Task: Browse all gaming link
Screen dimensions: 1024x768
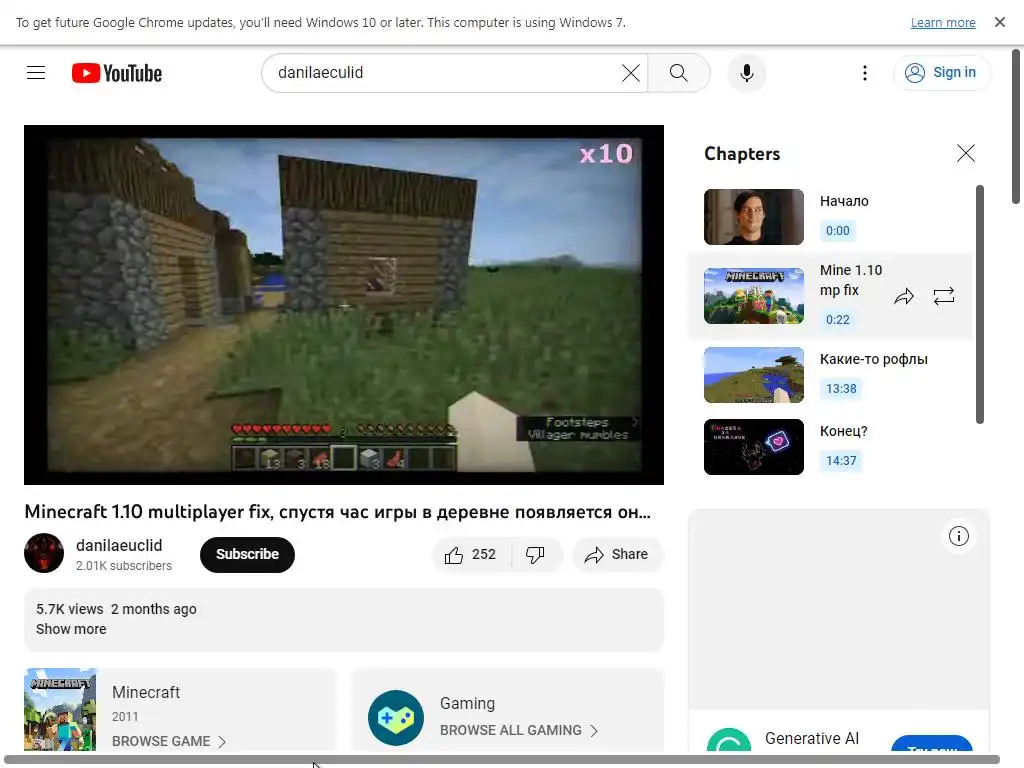Action: tap(519, 730)
